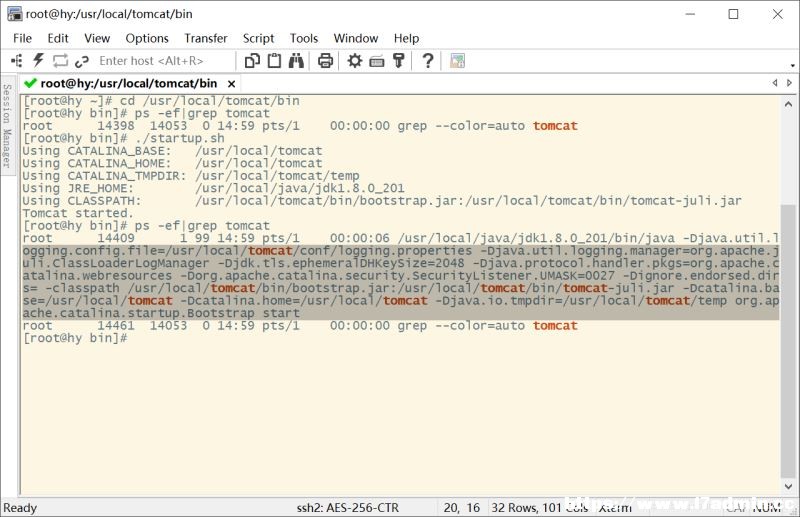Click the tab scroll right arrow
The image size is (800, 517).
pyautogui.click(x=789, y=83)
